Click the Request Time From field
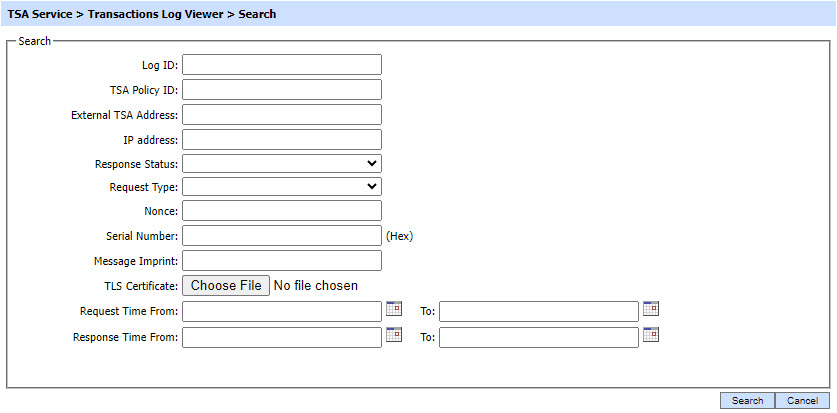The width and height of the screenshot is (837, 413). point(282,311)
